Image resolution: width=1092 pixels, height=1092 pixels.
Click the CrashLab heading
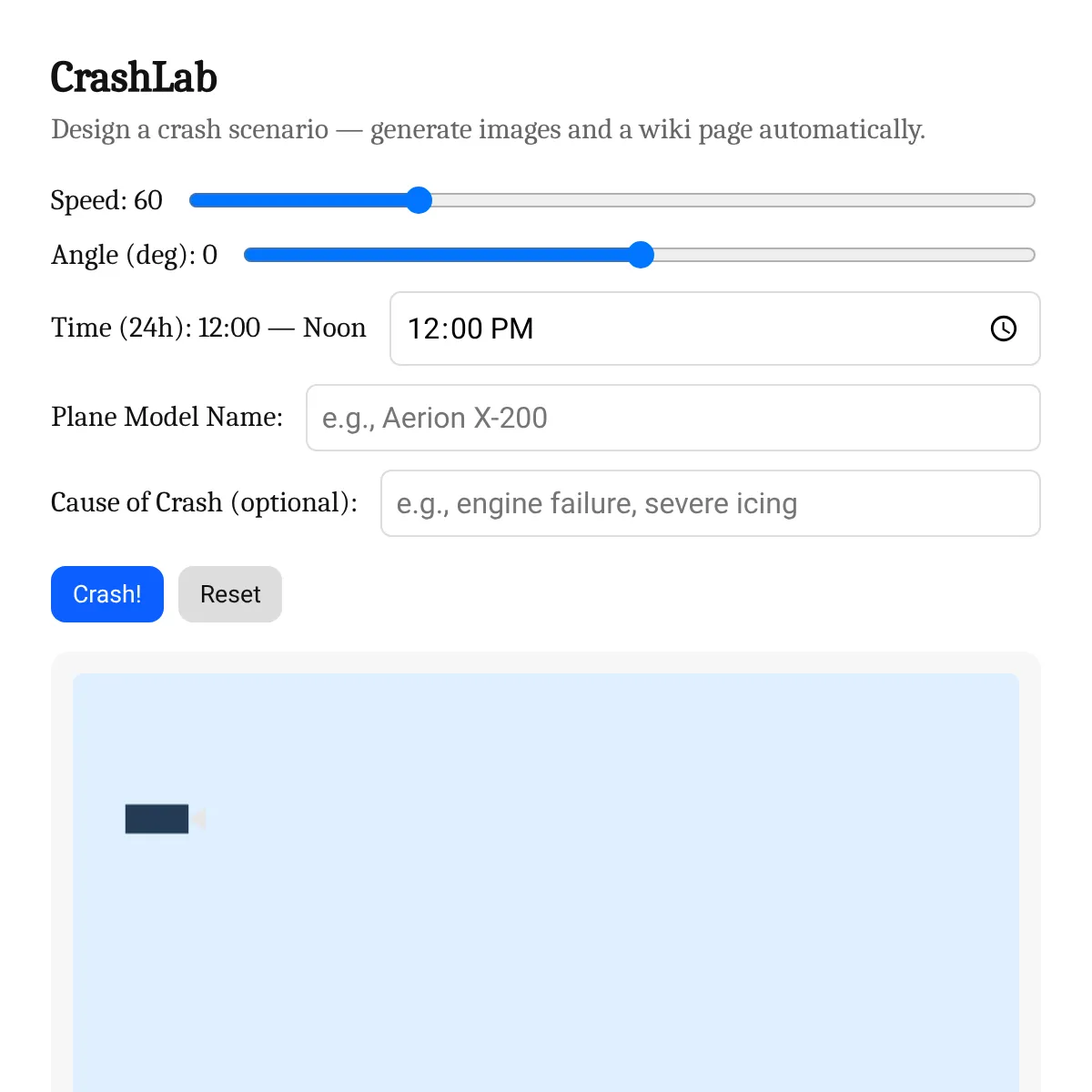(x=134, y=77)
